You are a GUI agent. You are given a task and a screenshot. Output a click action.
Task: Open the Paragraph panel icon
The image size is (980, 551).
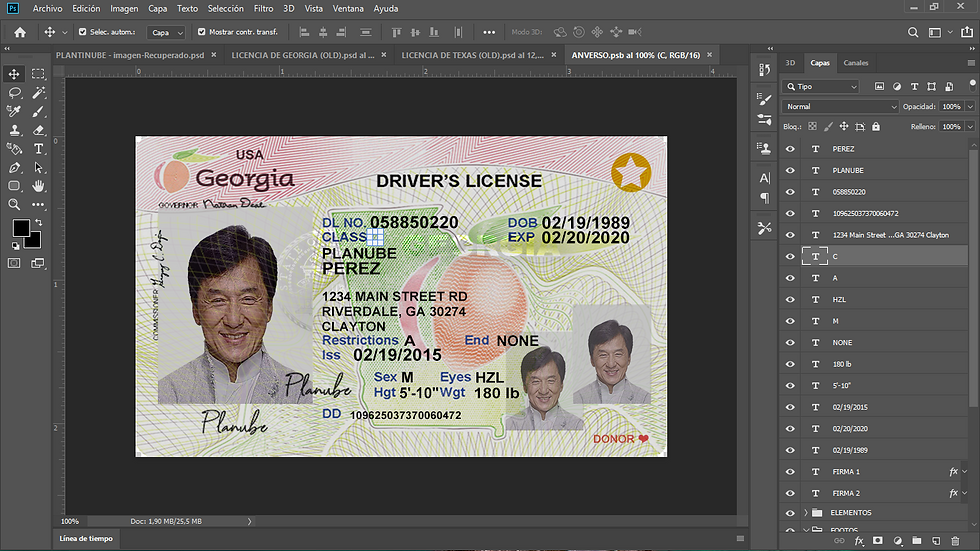pyautogui.click(x=764, y=198)
